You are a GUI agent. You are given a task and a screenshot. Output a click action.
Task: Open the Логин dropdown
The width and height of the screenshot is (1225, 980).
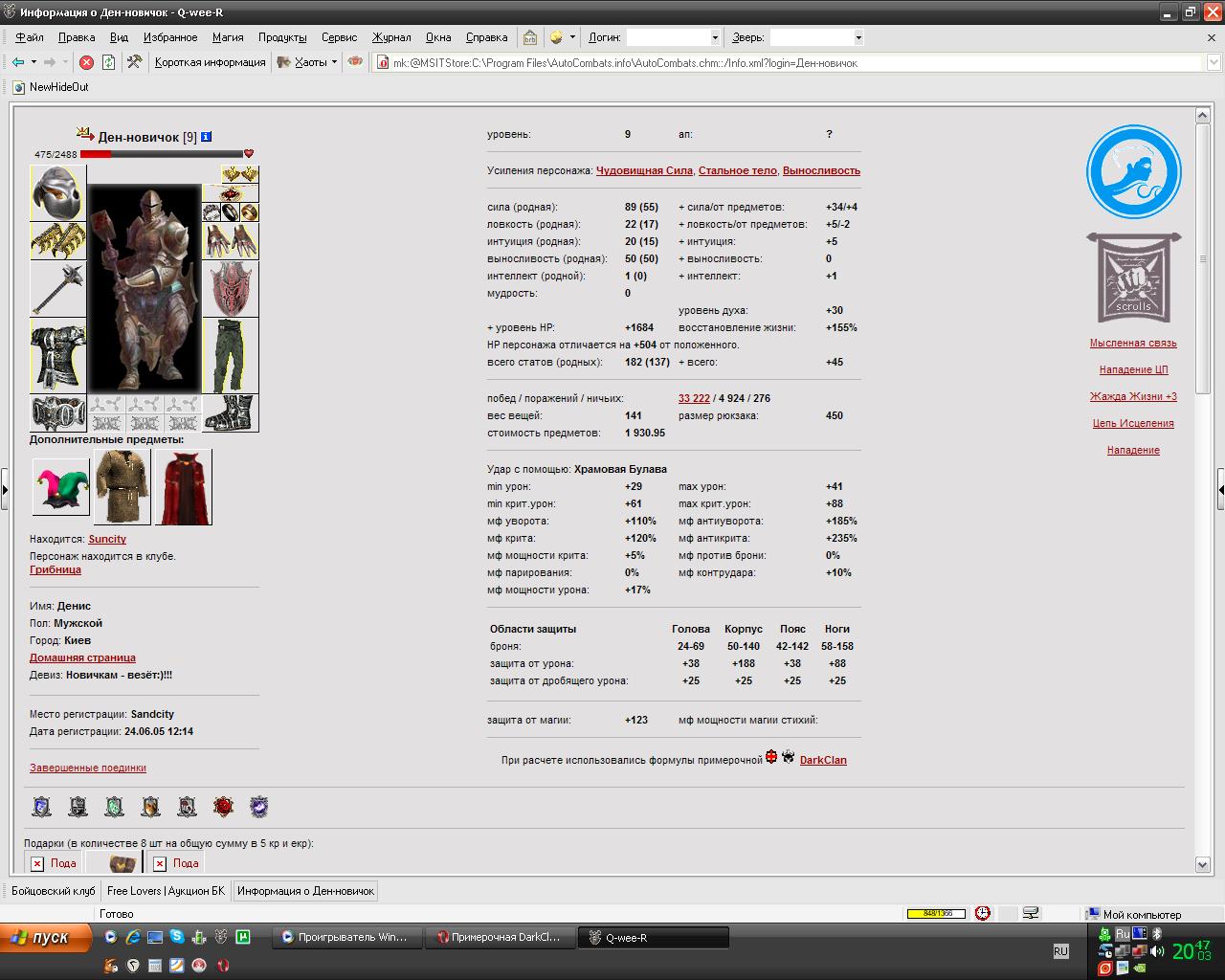[x=714, y=37]
